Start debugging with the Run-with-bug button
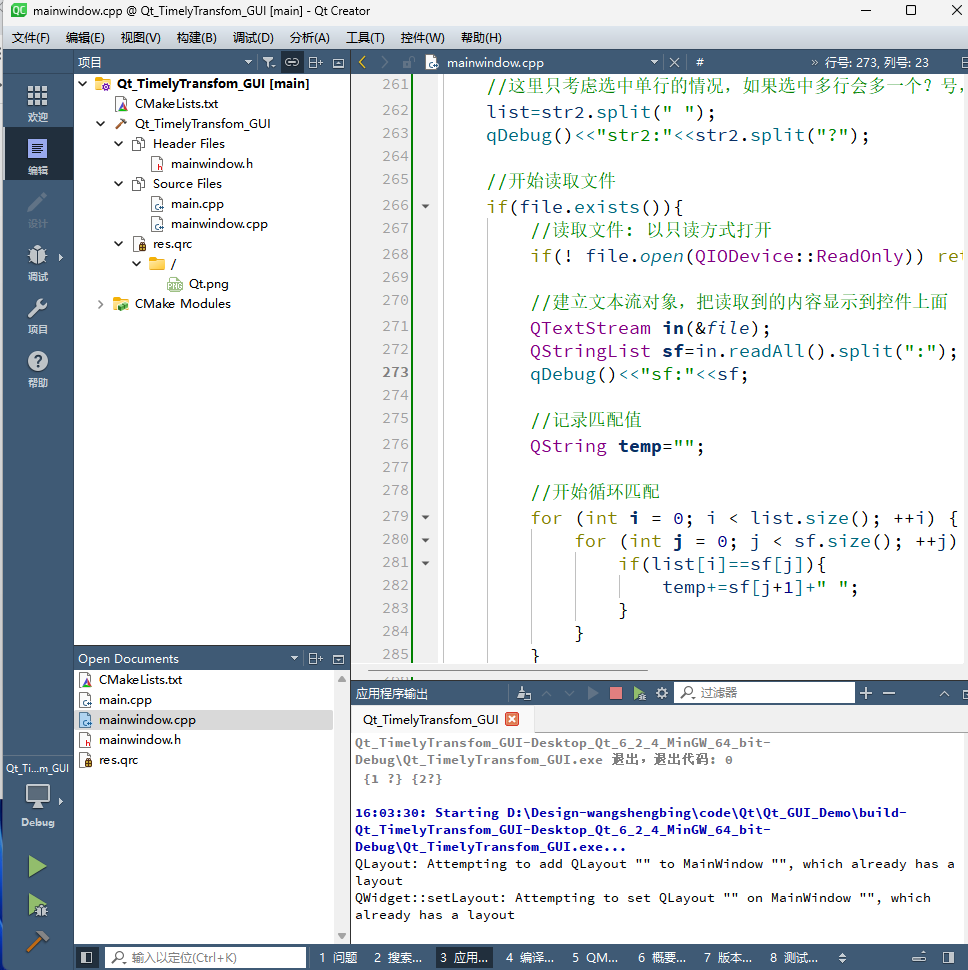Viewport: 968px width, 970px height. (x=37, y=905)
